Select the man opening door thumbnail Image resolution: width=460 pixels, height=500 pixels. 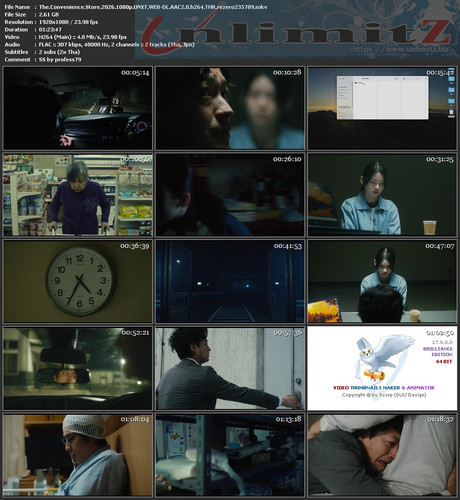click(230, 368)
